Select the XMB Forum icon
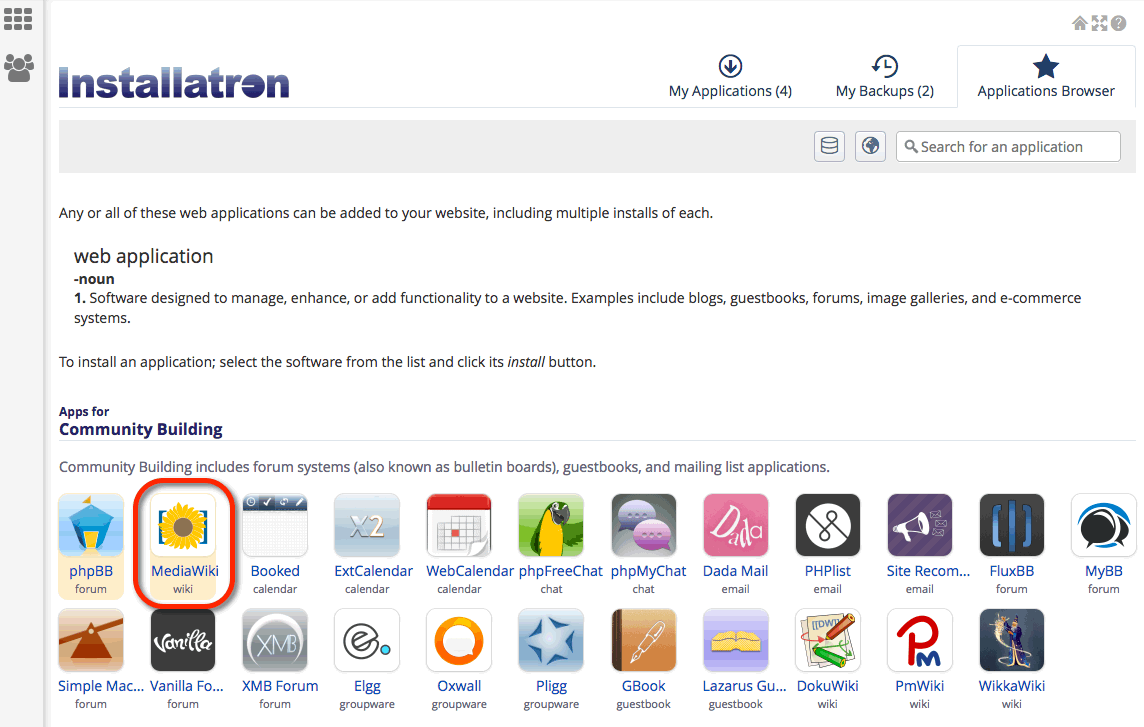Screen dimensions: 1144x727 pyautogui.click(x=275, y=640)
